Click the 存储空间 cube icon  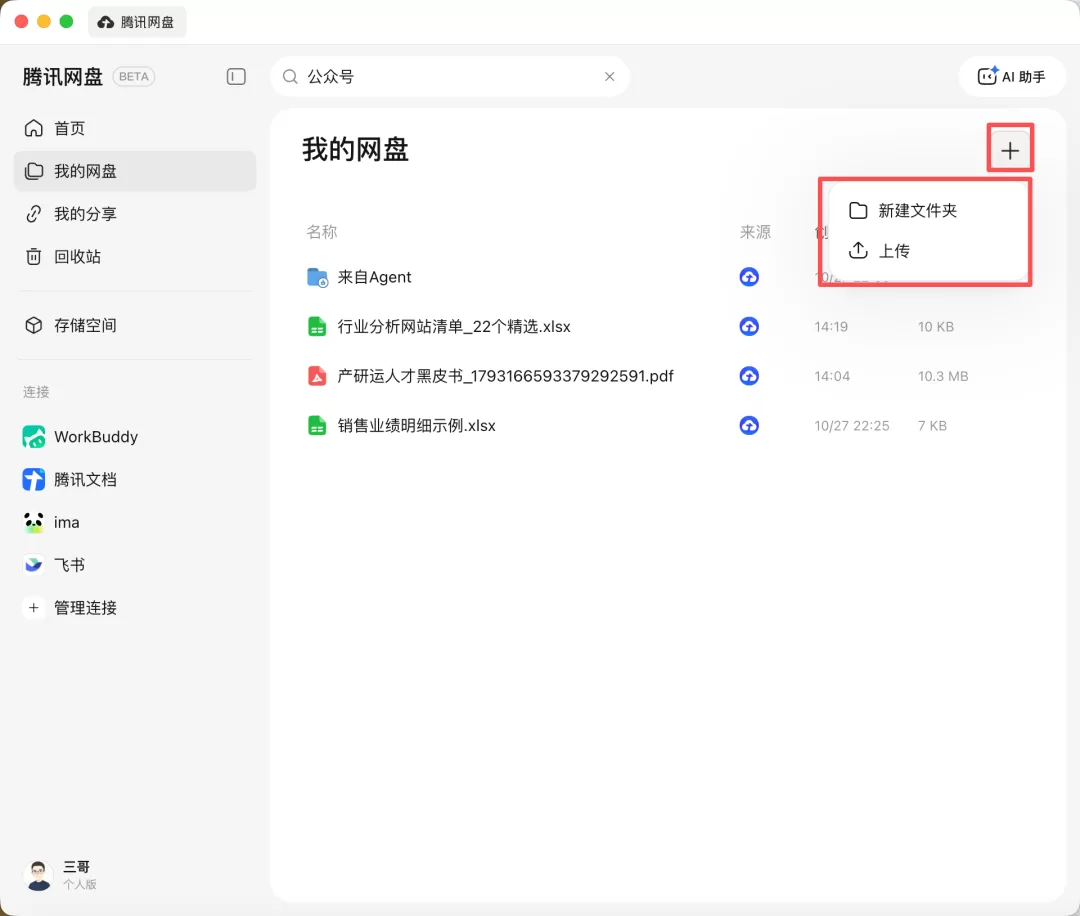(x=34, y=325)
